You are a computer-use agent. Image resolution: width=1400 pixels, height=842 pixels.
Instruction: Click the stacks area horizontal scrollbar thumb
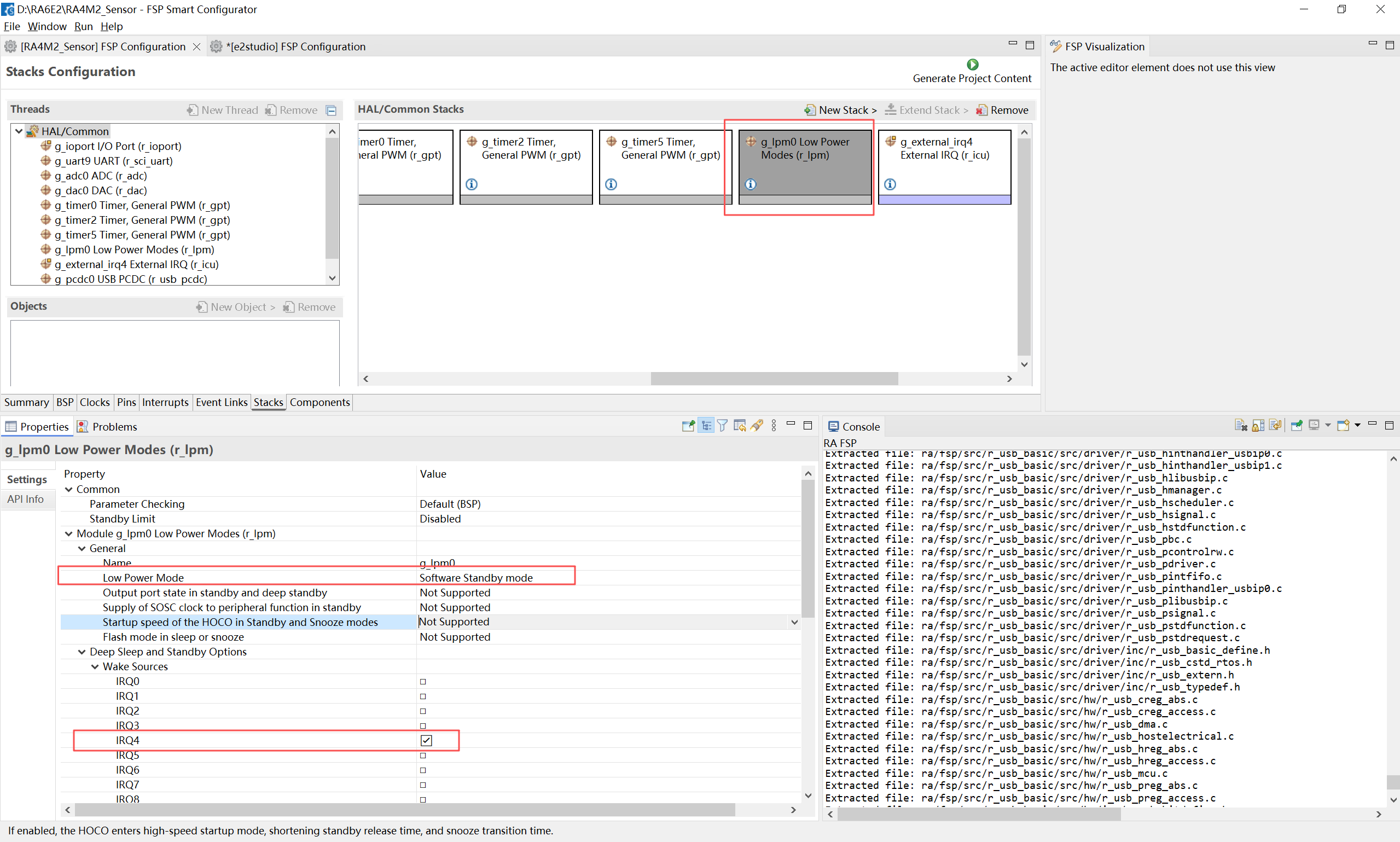[x=774, y=379]
